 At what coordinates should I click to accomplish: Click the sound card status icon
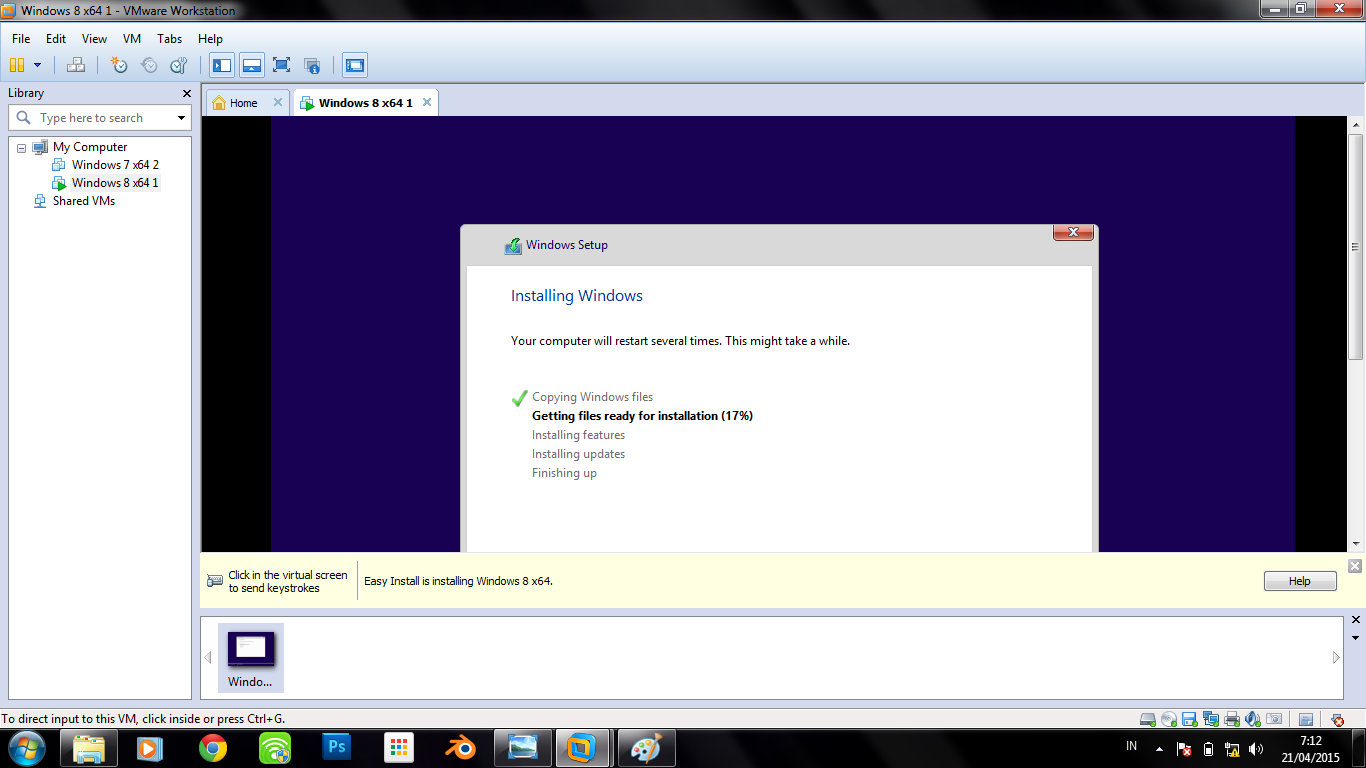coord(1253,719)
